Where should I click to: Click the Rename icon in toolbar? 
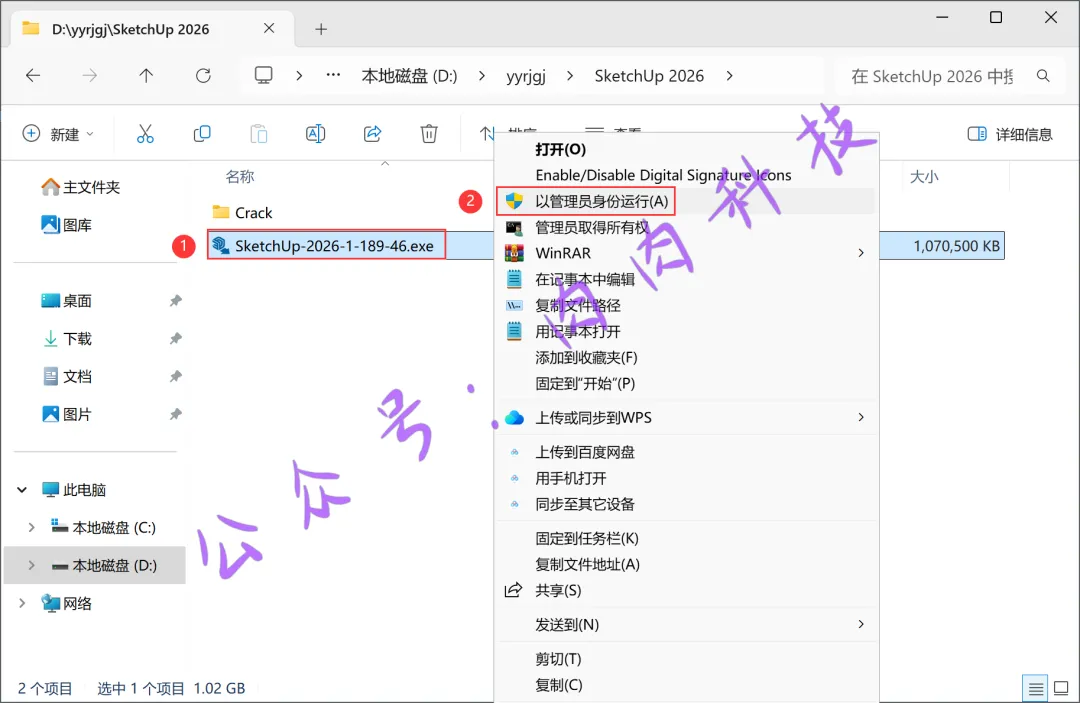[315, 134]
